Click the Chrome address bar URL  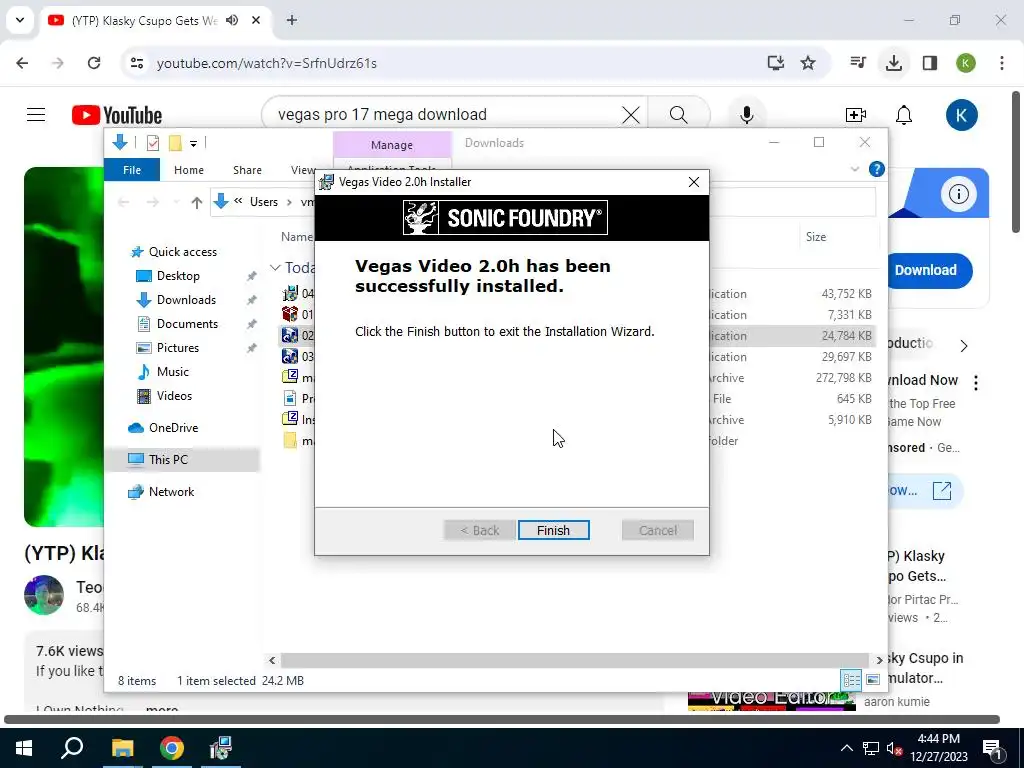click(266, 63)
